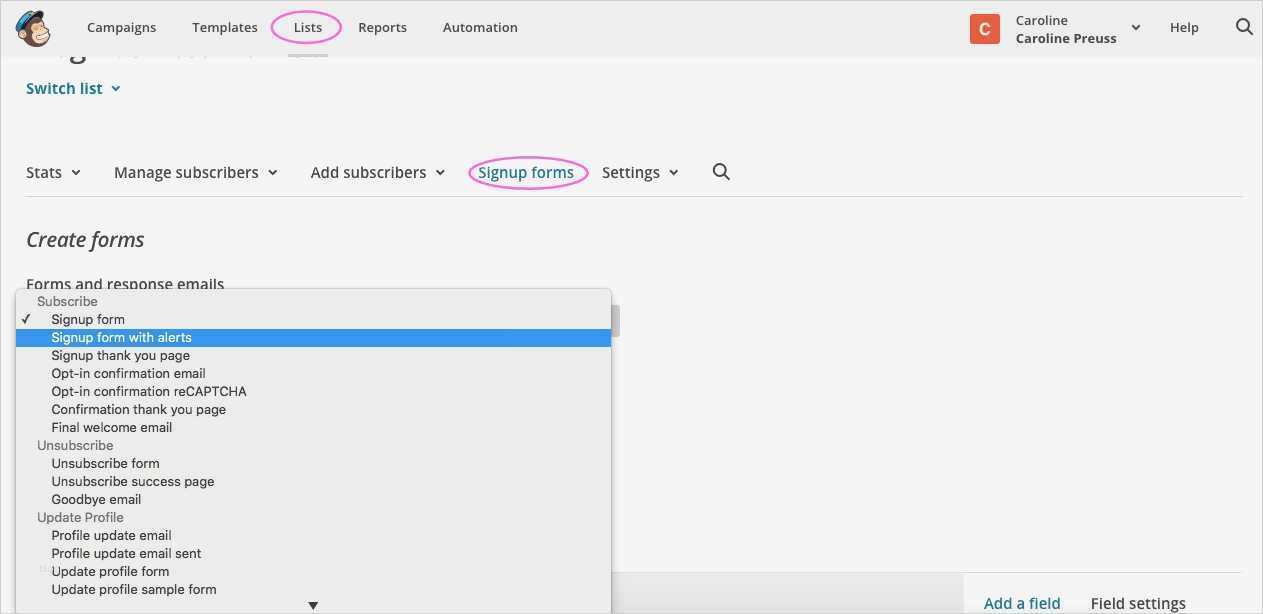The width and height of the screenshot is (1263, 614).
Task: Go to Automation
Action: point(480,27)
